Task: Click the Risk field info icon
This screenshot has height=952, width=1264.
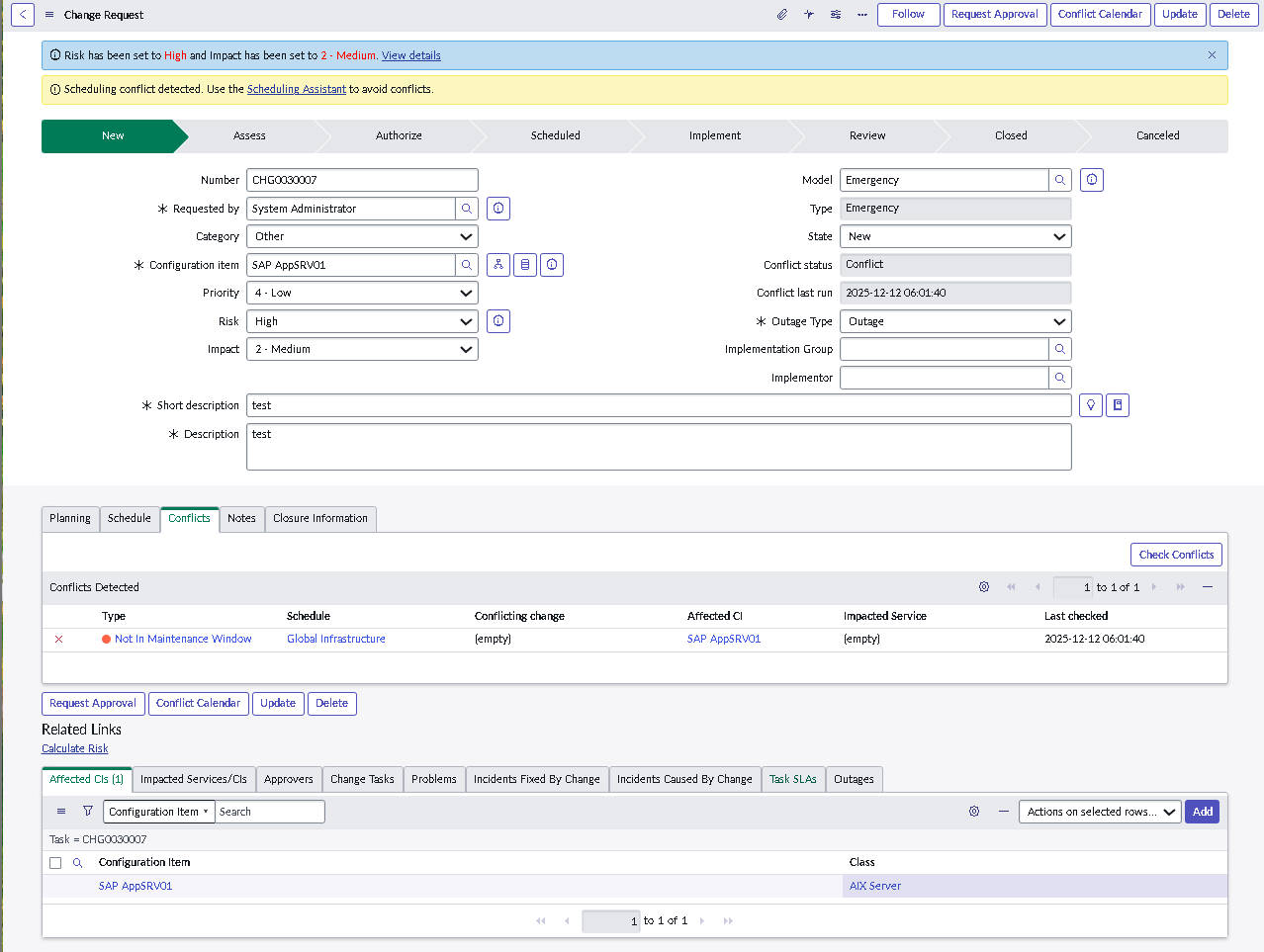Action: [x=498, y=321]
